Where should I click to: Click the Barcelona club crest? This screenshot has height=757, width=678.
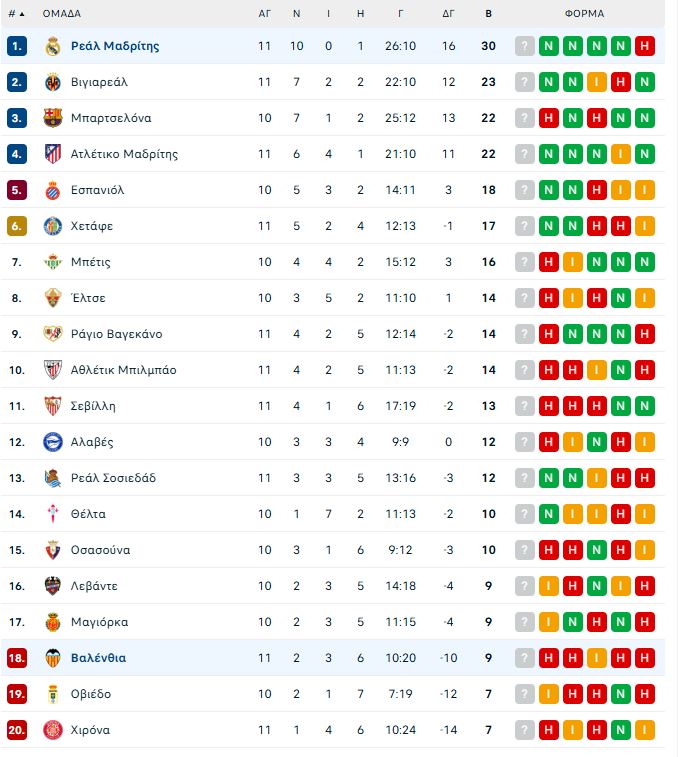53,118
